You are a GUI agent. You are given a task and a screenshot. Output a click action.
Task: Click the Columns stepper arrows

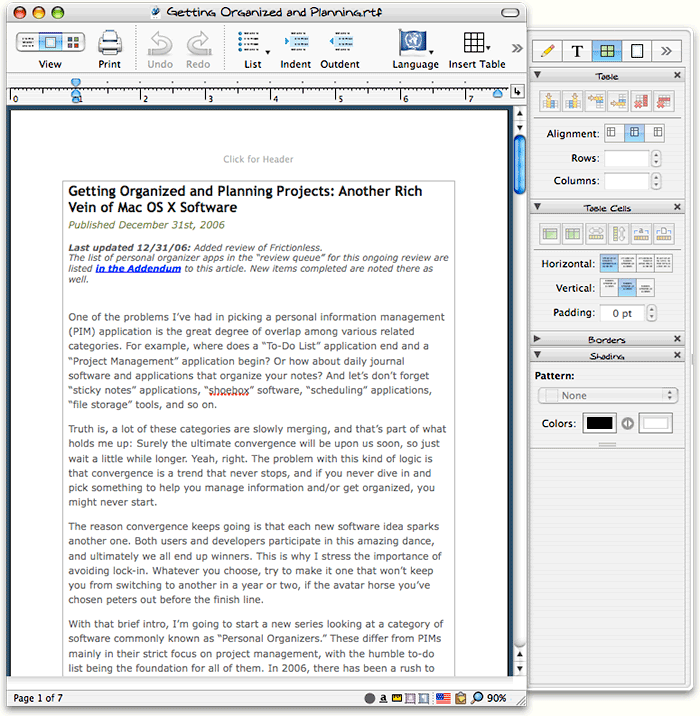pos(656,181)
